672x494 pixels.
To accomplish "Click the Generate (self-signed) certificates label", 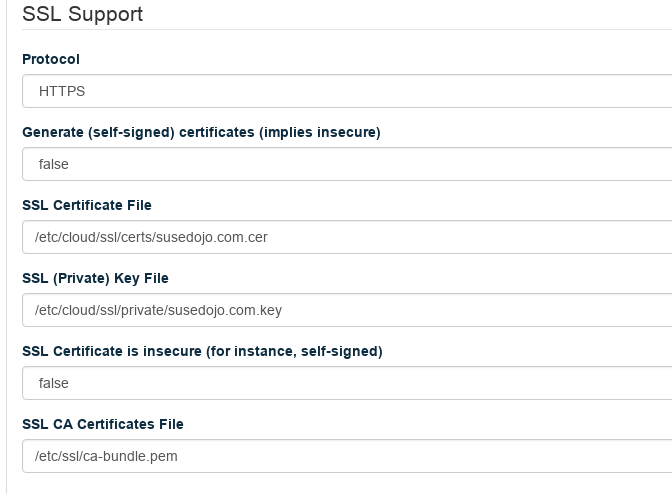I will (x=201, y=132).
